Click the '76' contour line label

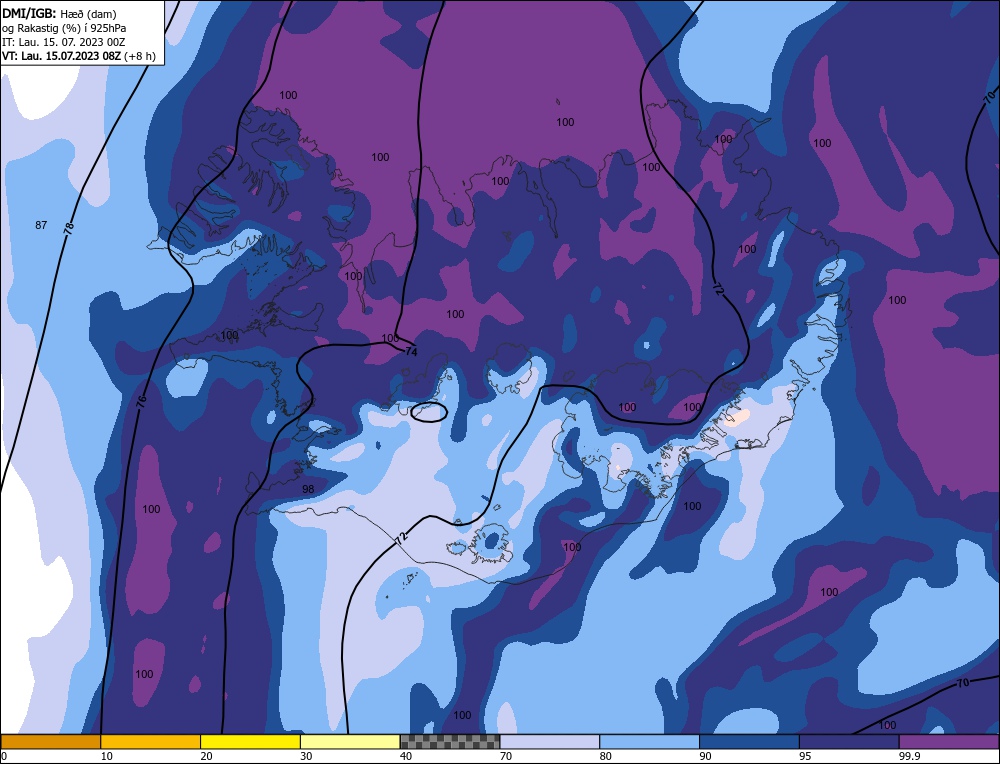142,402
